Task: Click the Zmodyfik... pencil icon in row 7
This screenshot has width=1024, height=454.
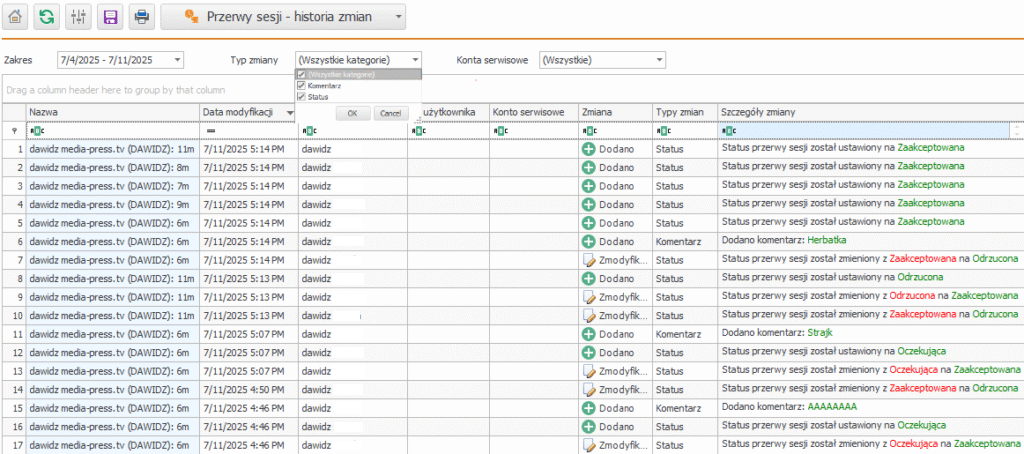Action: (589, 260)
